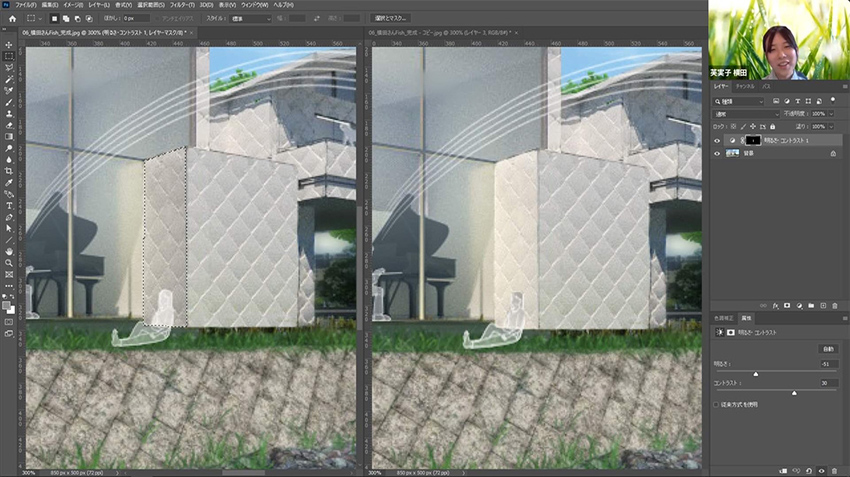Enable the 従来方式を使用 checkbox
Screen dimensions: 850x477
[x=716, y=404]
